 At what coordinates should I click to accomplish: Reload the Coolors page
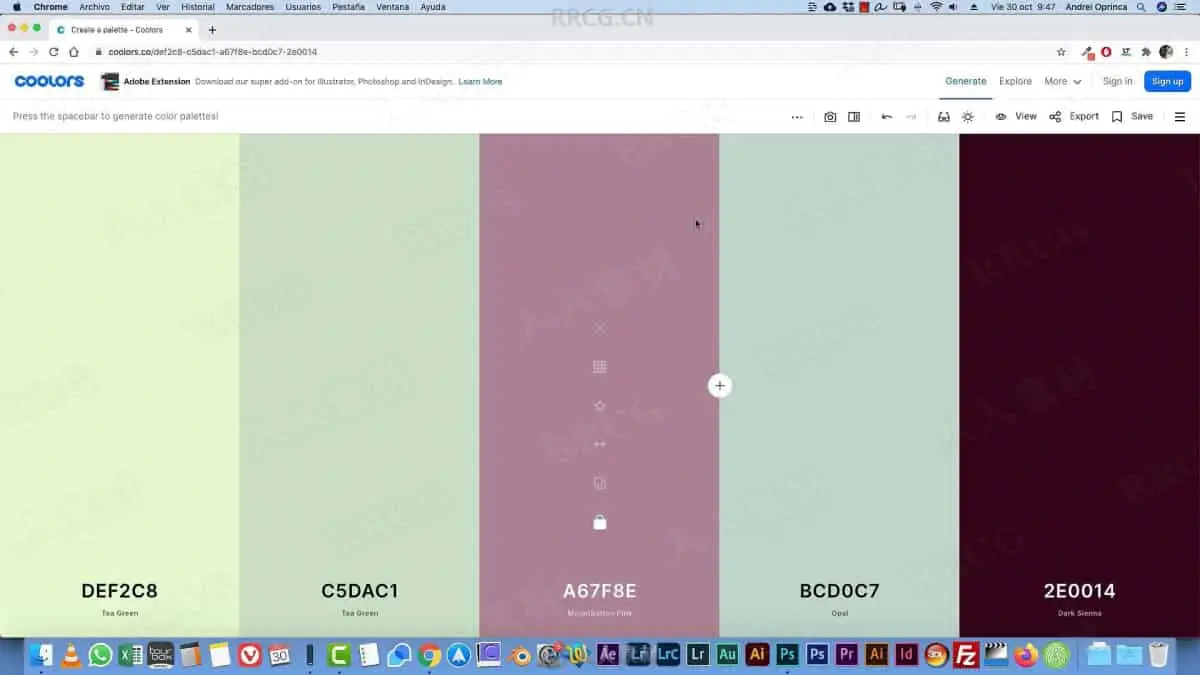tap(53, 52)
